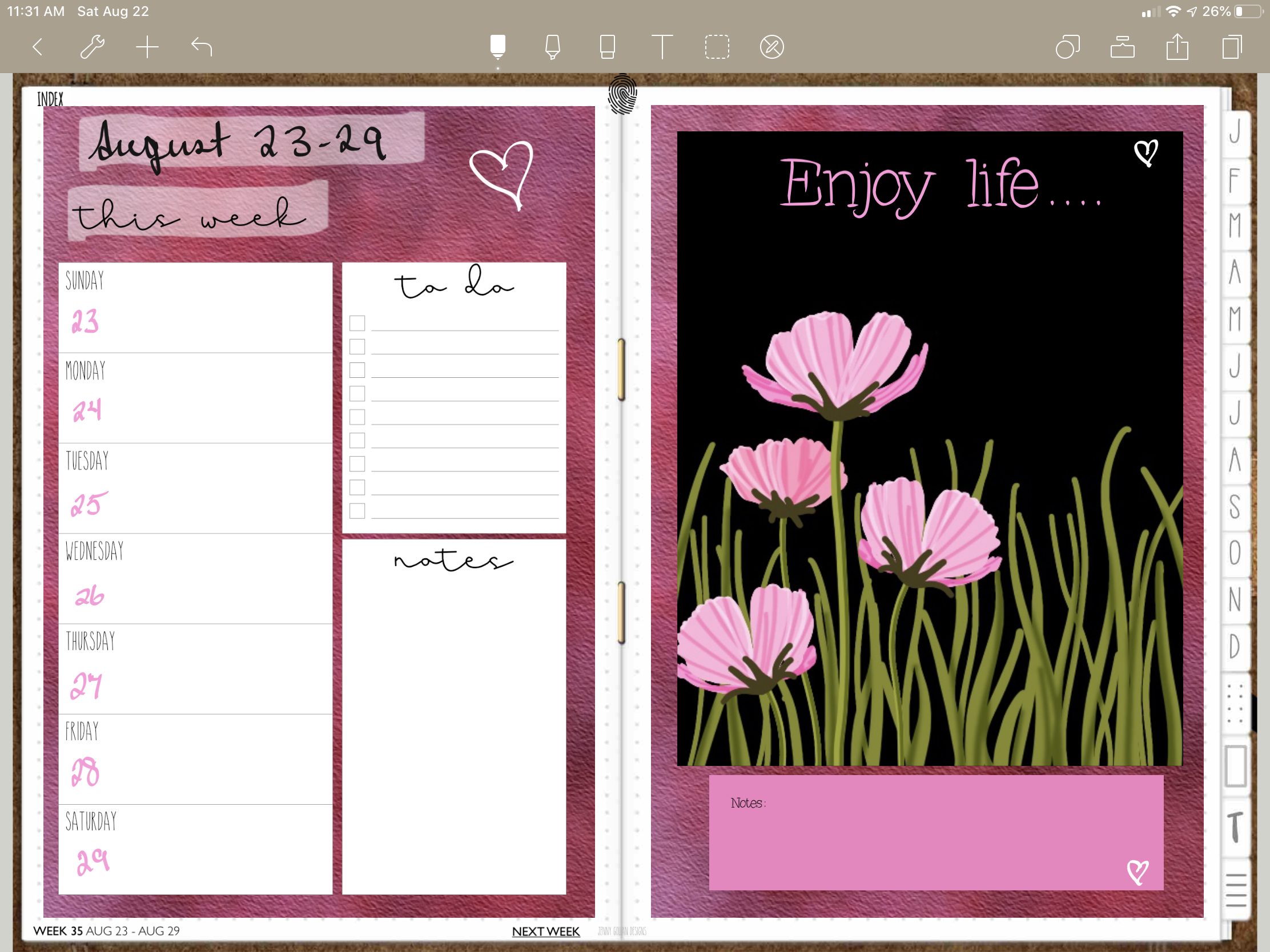Follow the NEXT WEEK link
The width and height of the screenshot is (1270, 952).
(545, 931)
